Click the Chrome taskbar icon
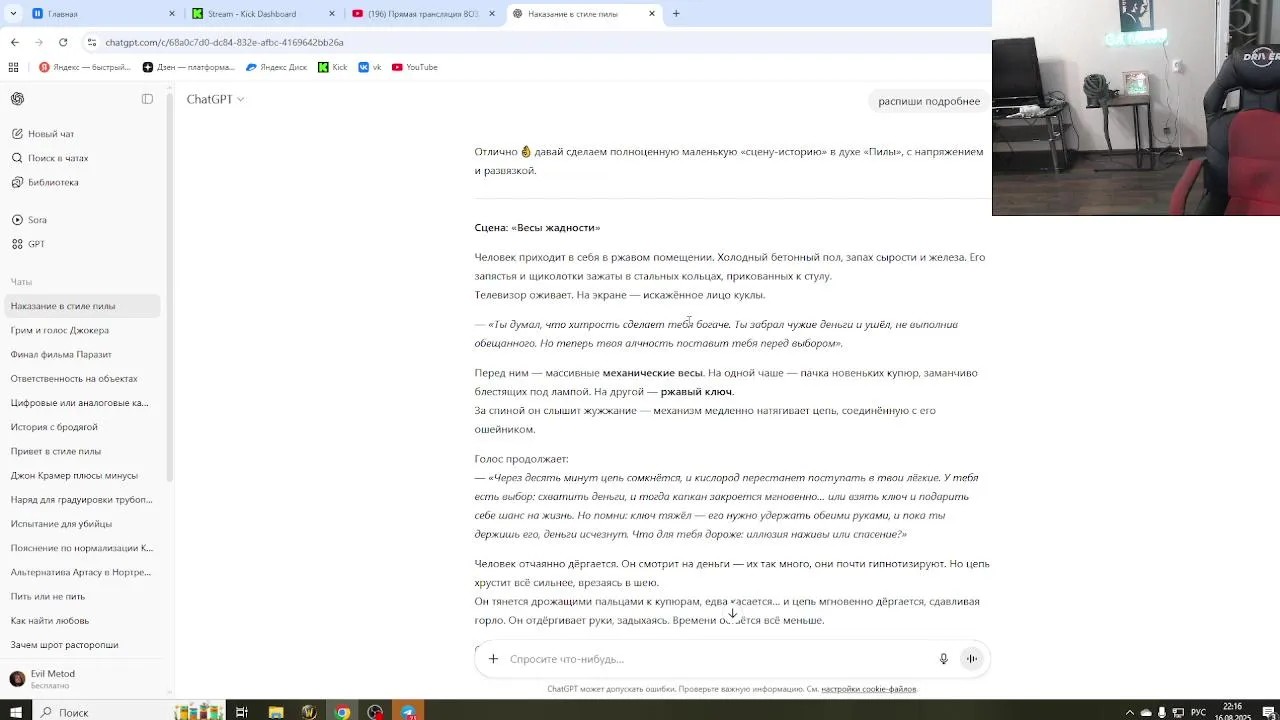Viewport: 1280px width, 720px height. 342,712
